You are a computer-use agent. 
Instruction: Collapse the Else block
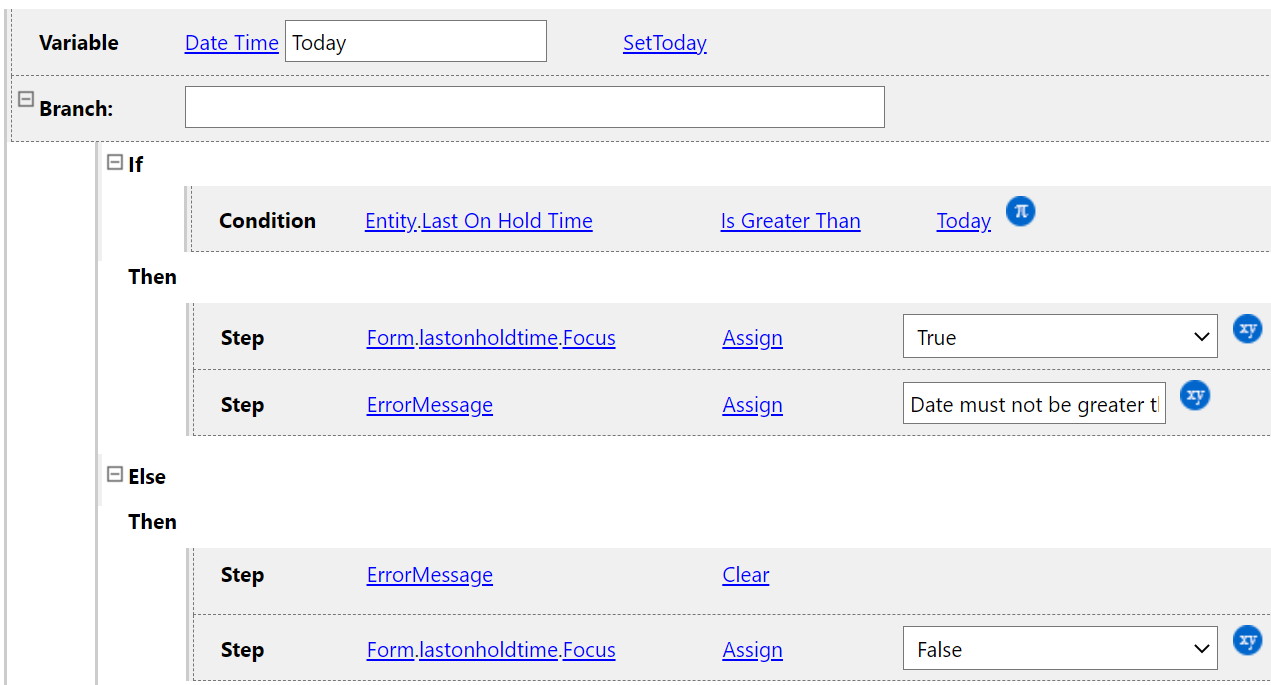pos(115,474)
